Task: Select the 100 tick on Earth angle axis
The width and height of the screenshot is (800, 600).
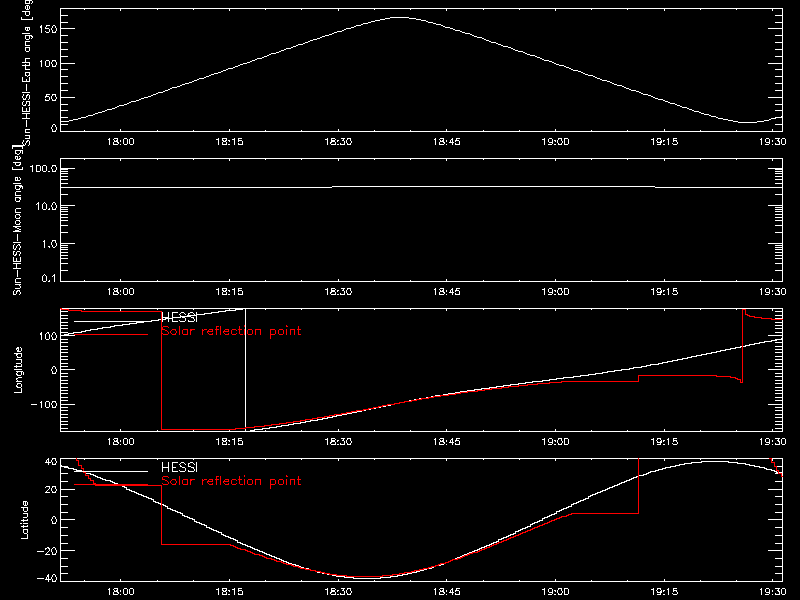Action: point(47,63)
